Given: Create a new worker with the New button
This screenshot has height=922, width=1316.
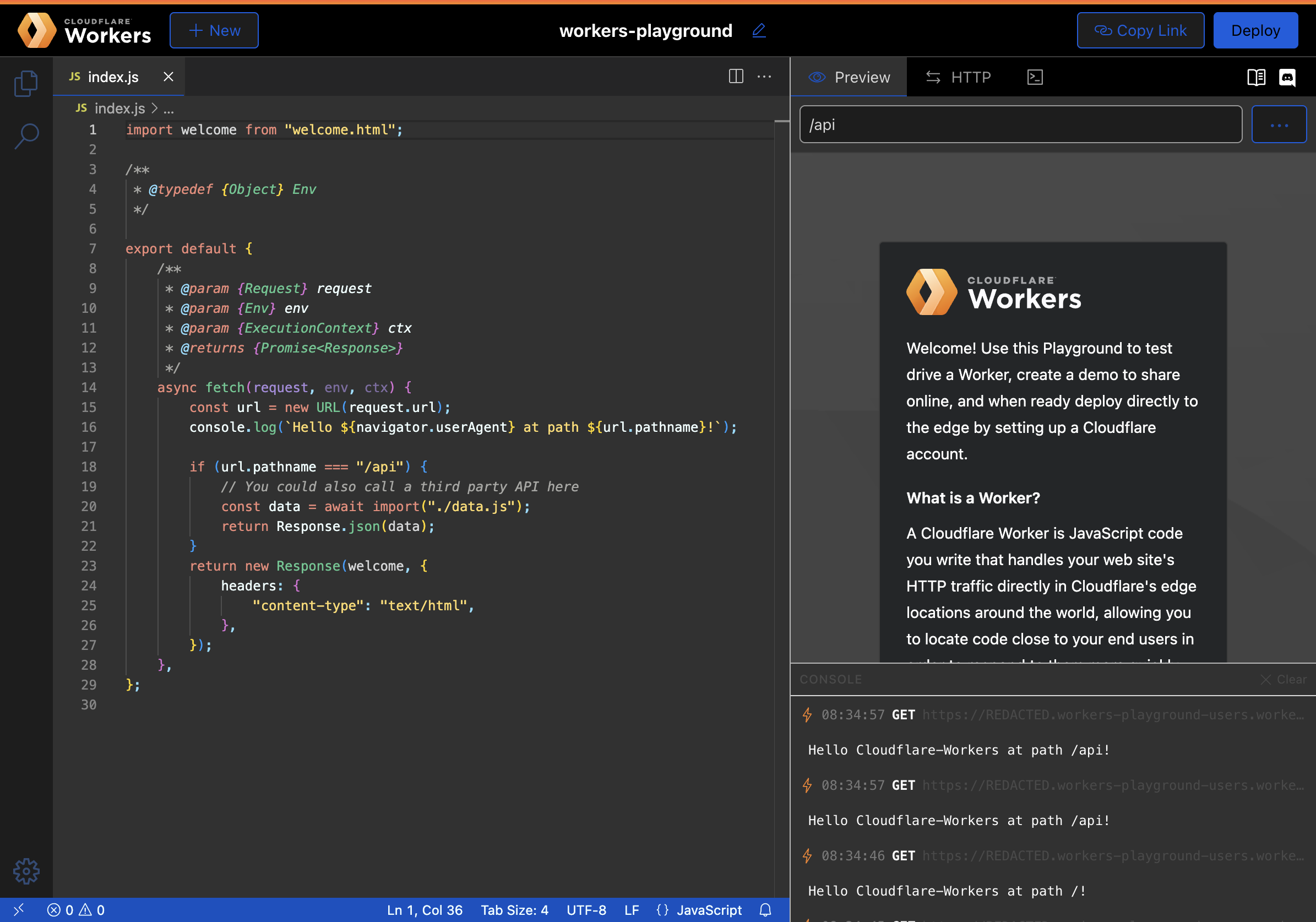Looking at the screenshot, I should (214, 30).
